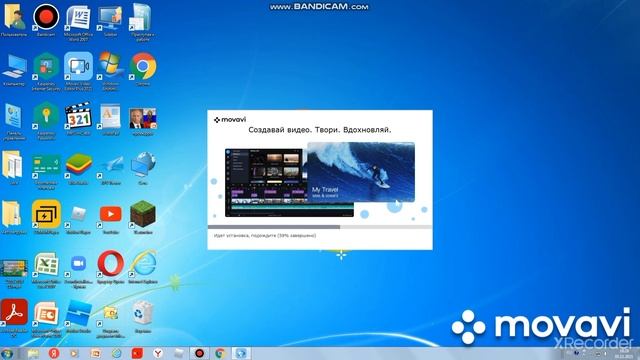Screen dimensions: 640x360
Task: Open the YouTube desktop shortcut
Action: pos(110,214)
